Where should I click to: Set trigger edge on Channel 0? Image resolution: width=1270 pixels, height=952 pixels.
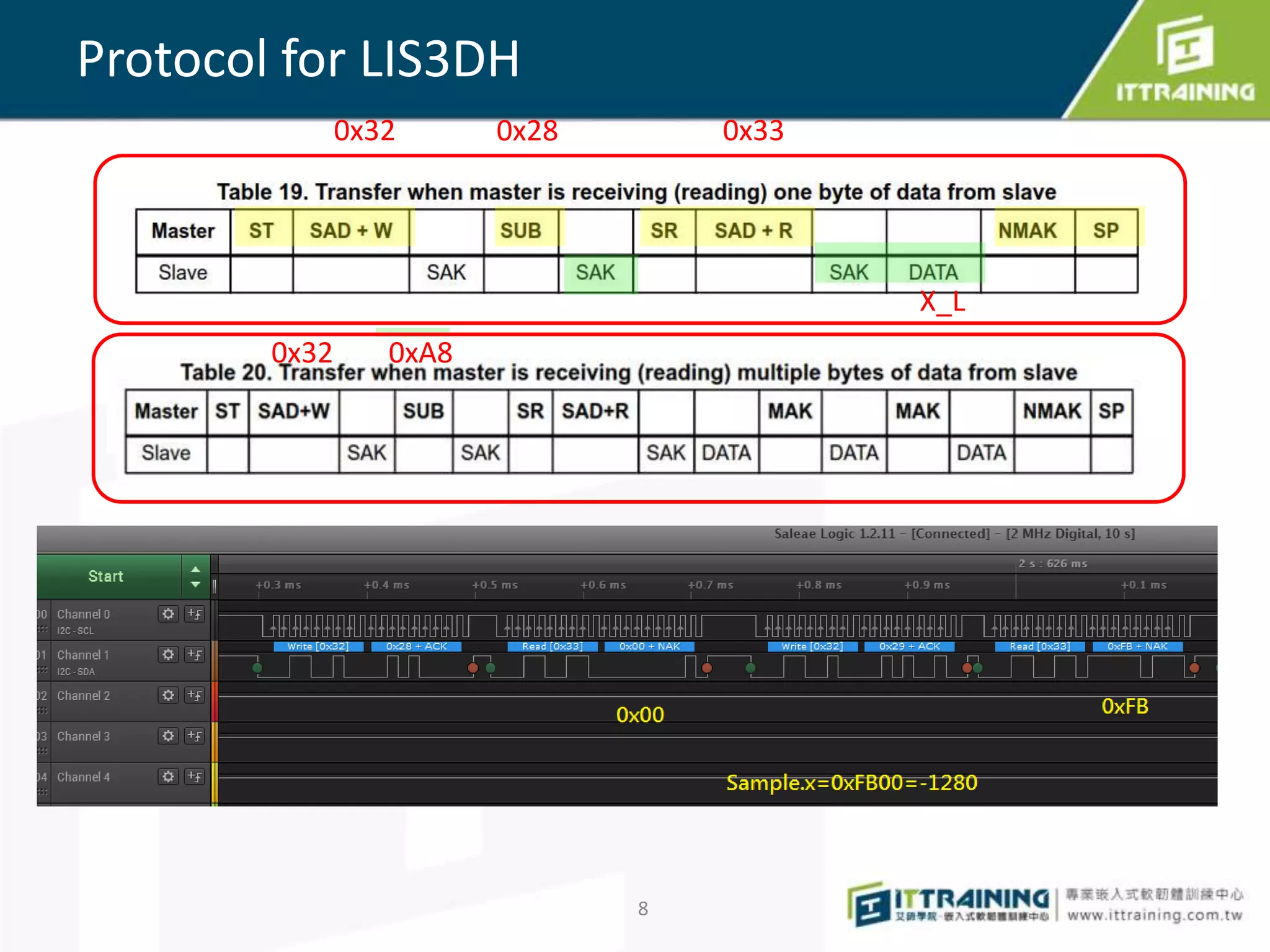[195, 614]
